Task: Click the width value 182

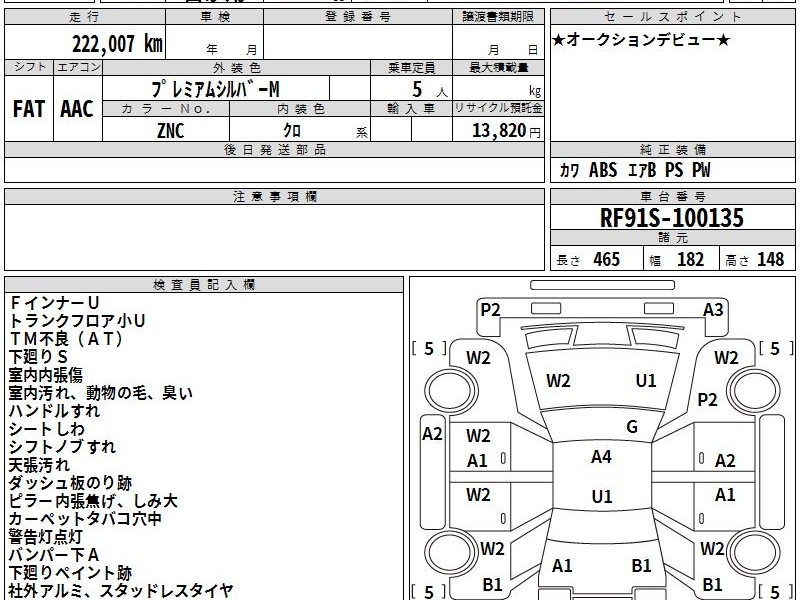Action: click(690, 259)
